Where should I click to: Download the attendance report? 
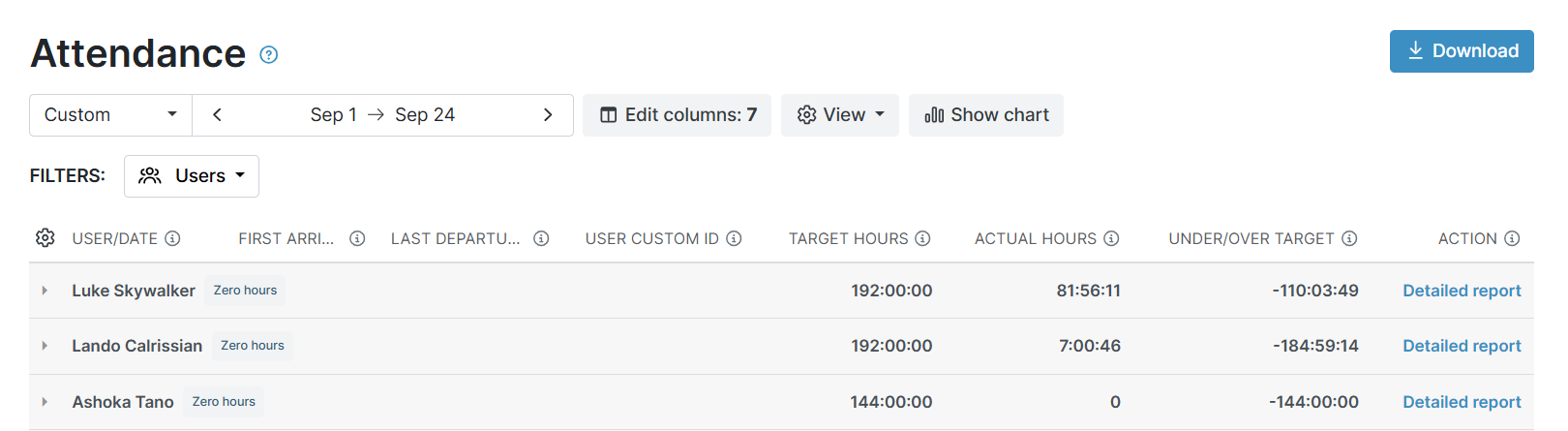[x=1462, y=51]
